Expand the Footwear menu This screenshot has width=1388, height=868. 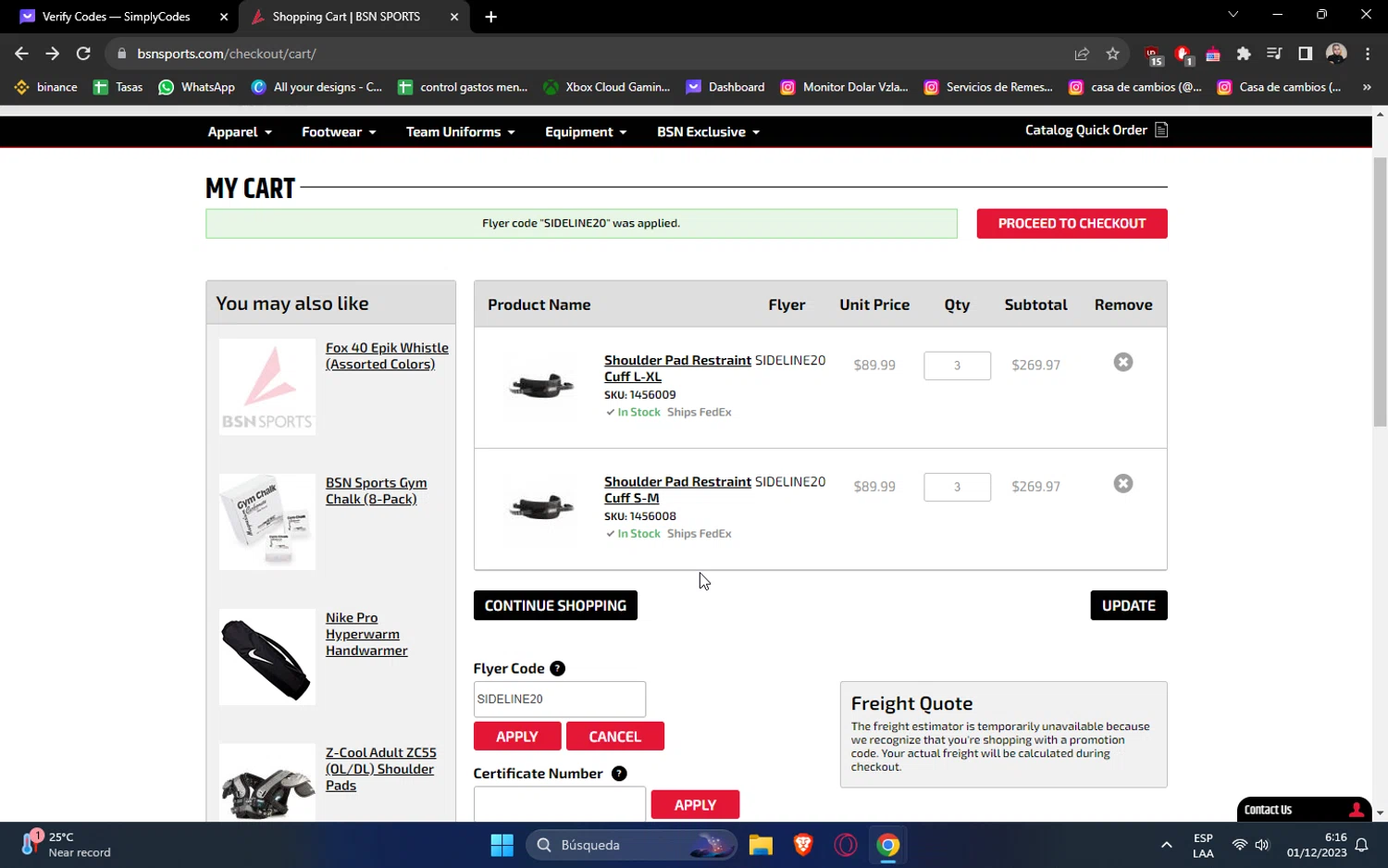[x=339, y=132]
